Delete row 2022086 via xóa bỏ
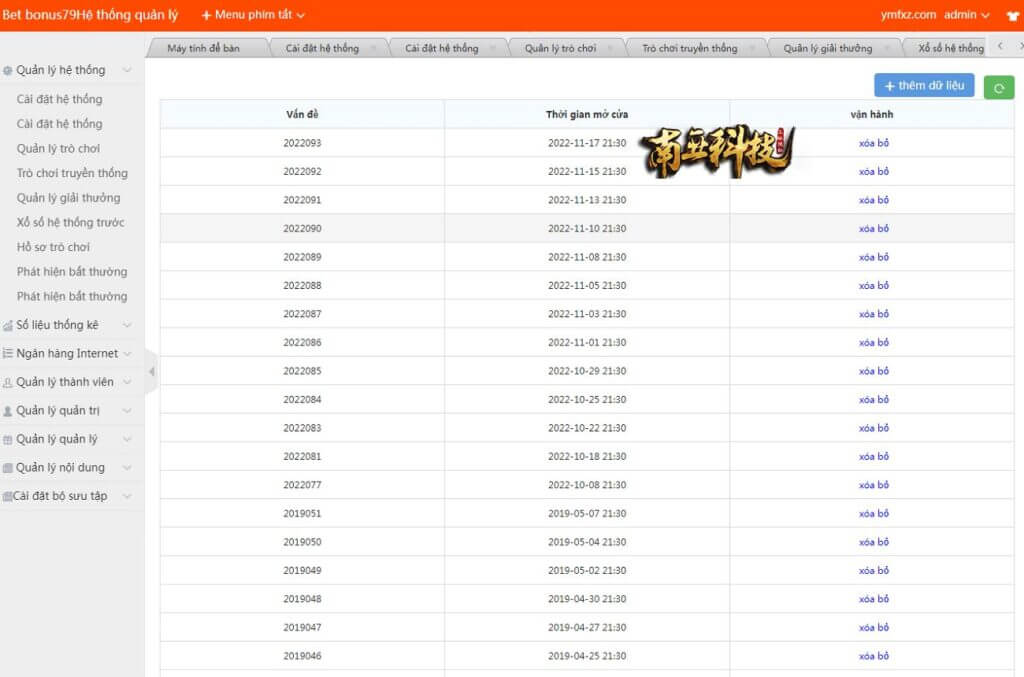This screenshot has height=677, width=1024. [x=874, y=343]
